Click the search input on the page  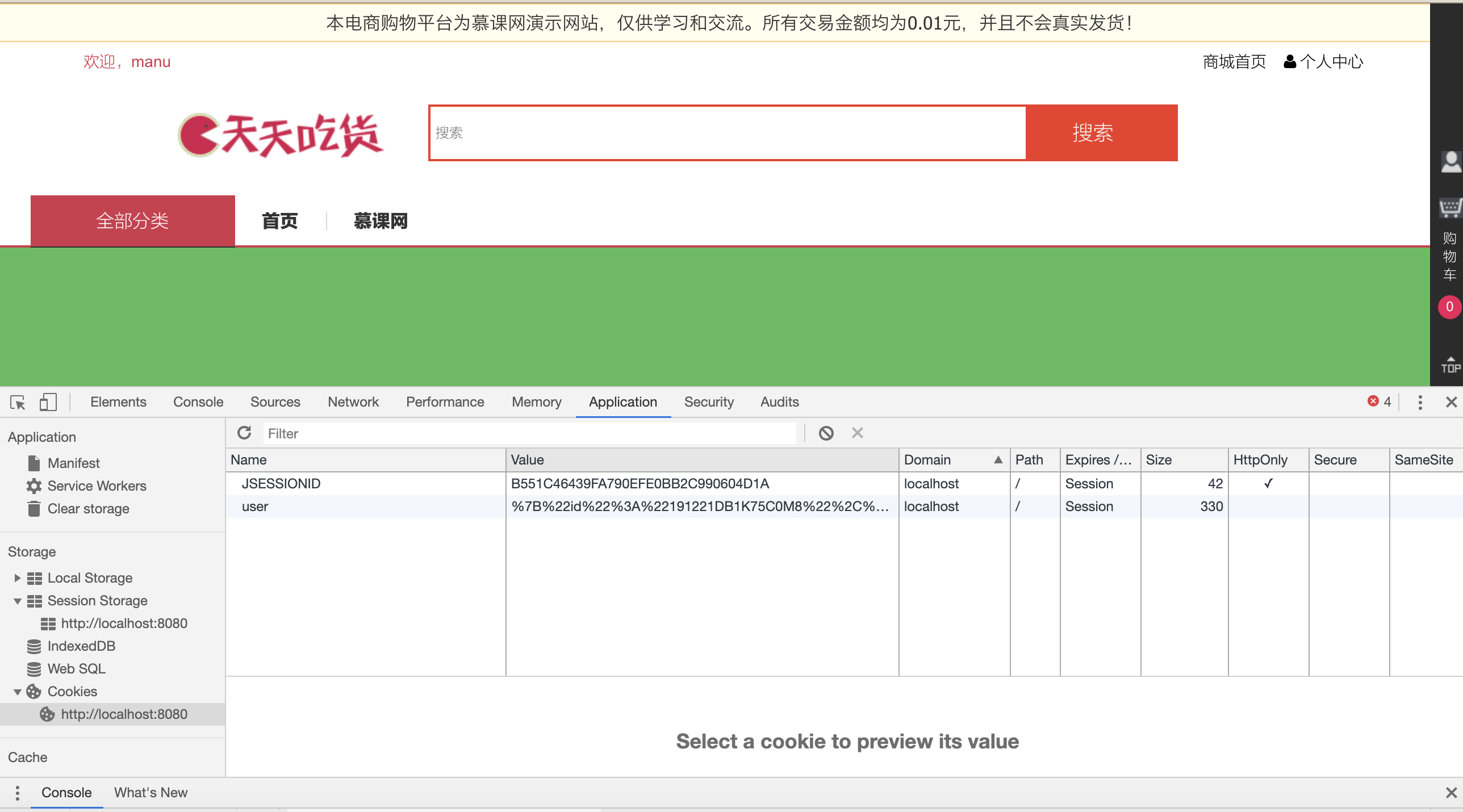[x=728, y=133]
